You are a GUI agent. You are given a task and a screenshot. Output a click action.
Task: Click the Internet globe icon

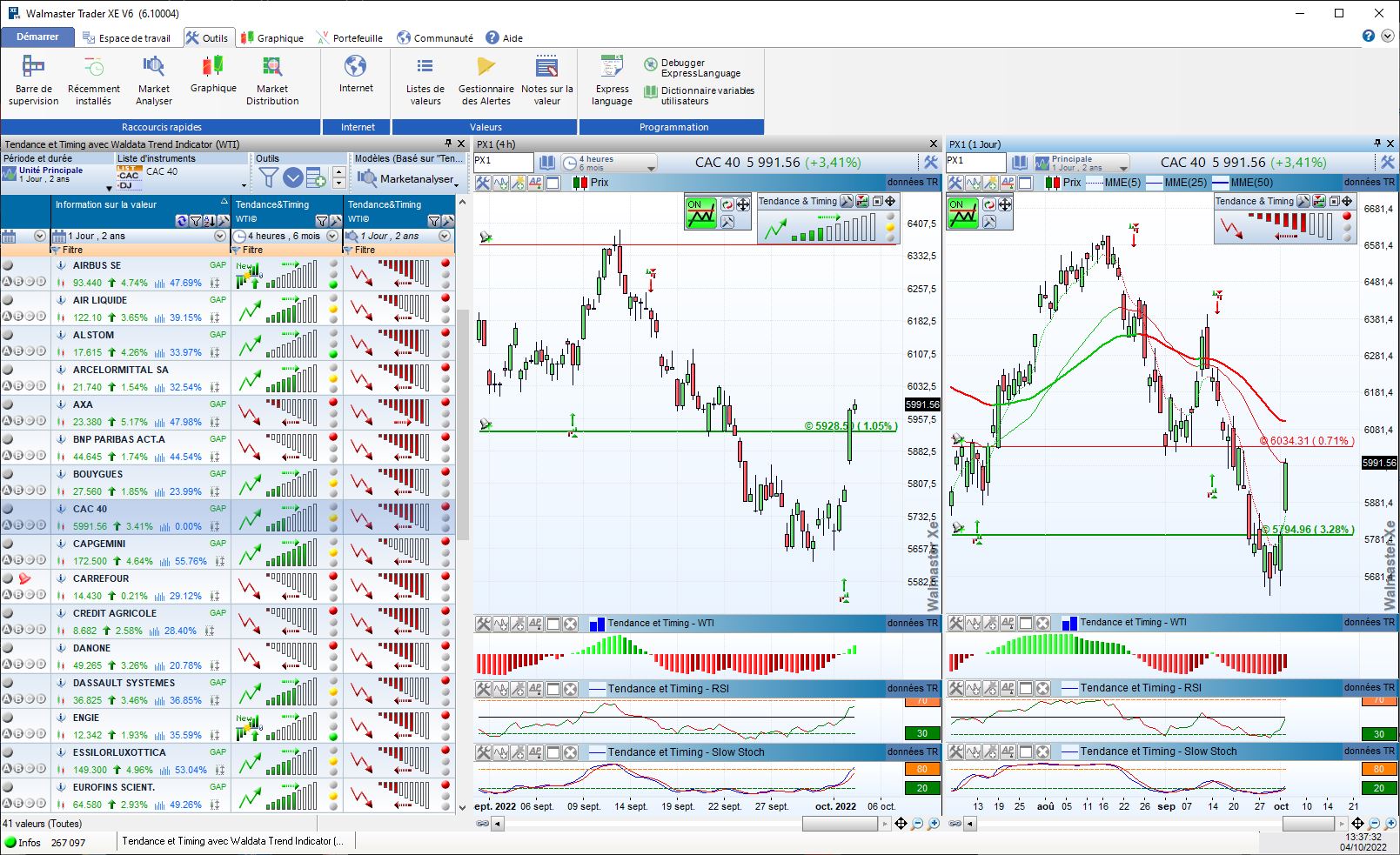pos(355,66)
